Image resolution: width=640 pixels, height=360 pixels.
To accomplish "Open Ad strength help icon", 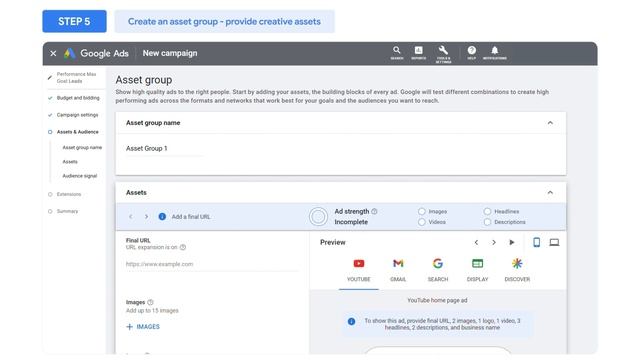I will click(374, 211).
